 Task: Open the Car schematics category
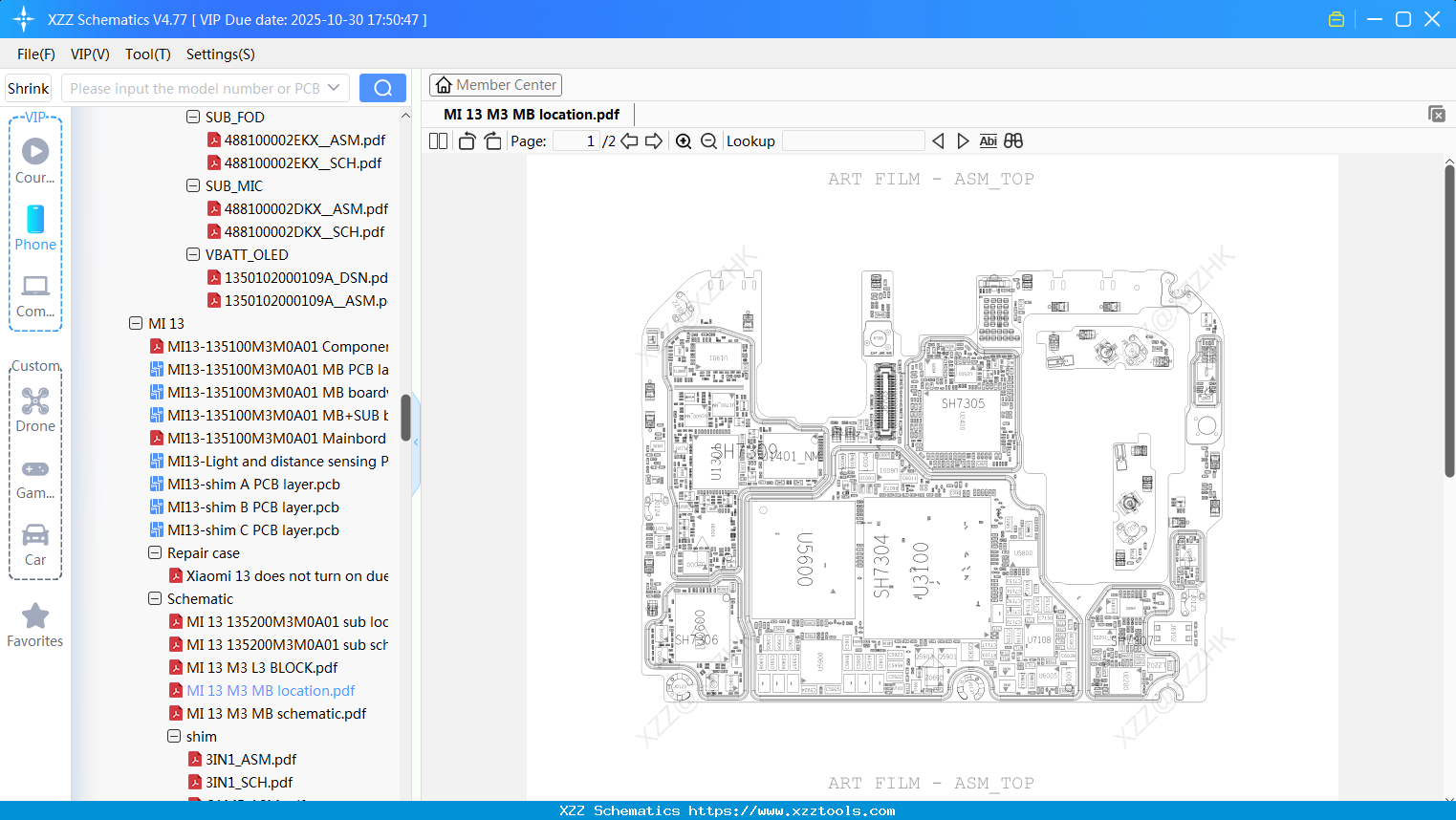pyautogui.click(x=35, y=543)
